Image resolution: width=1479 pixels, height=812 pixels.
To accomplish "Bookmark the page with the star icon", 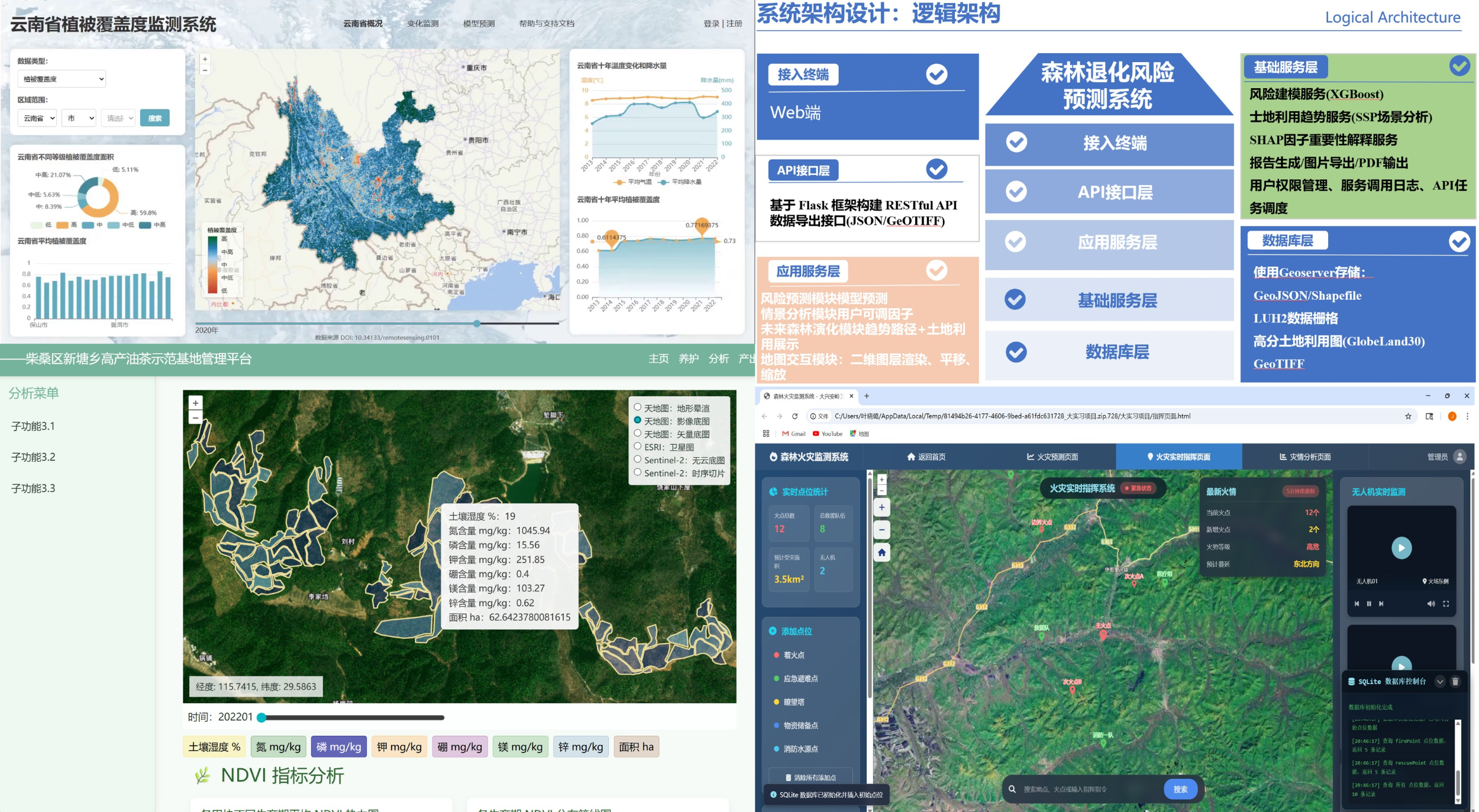I will (x=1408, y=416).
